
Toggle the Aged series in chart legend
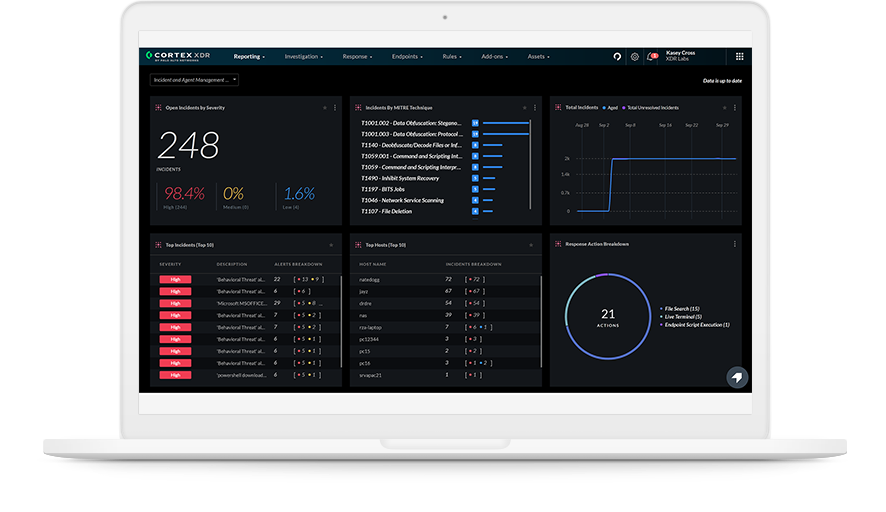pos(612,107)
